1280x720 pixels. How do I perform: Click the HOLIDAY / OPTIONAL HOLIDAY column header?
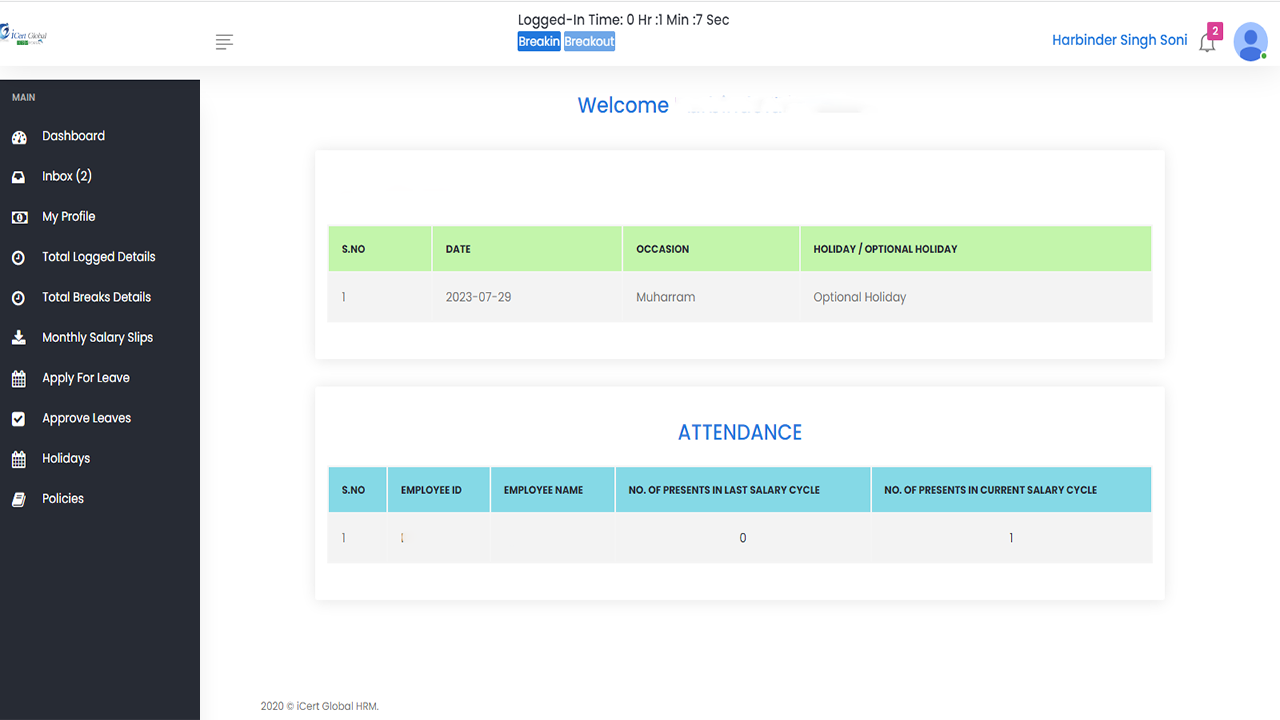(x=976, y=249)
